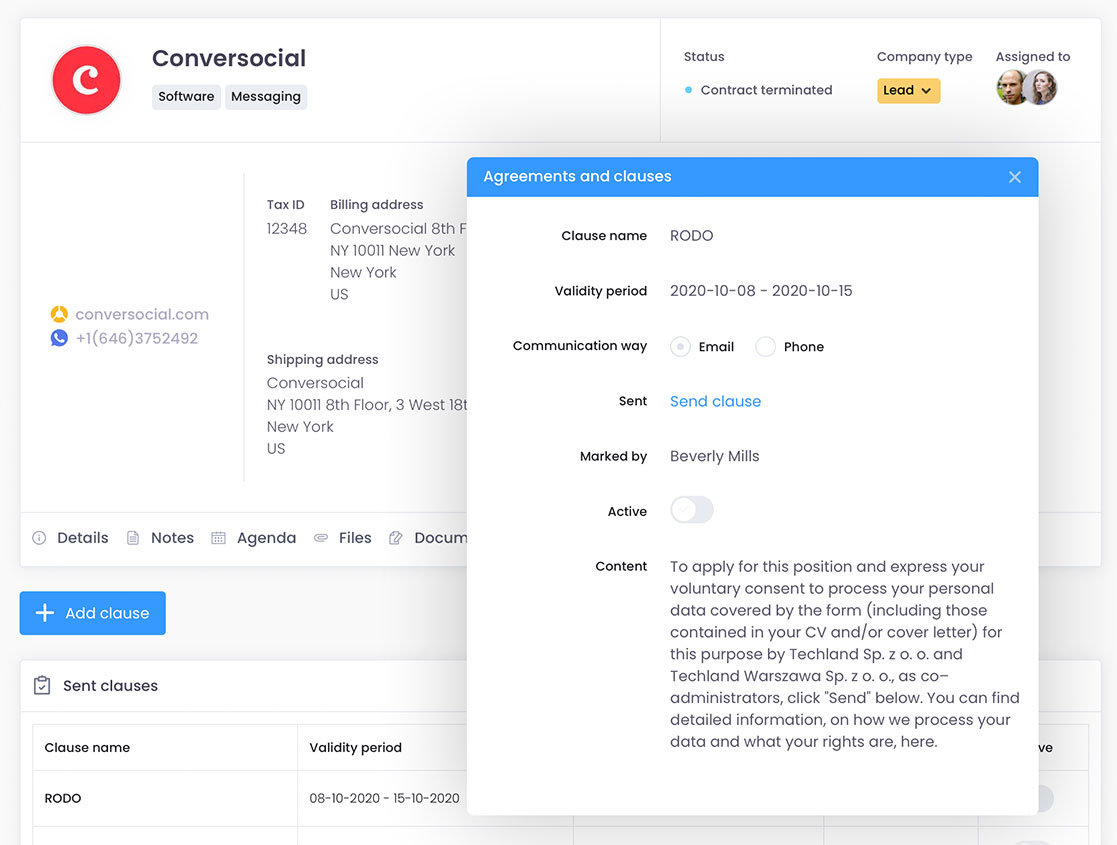Select the Phone communication radio button

coord(765,347)
